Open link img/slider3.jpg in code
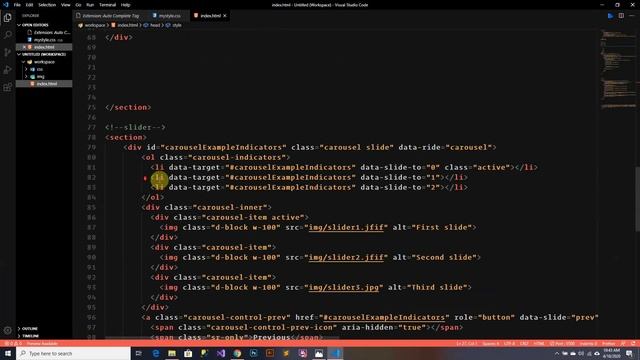640x360 pixels. (343, 287)
